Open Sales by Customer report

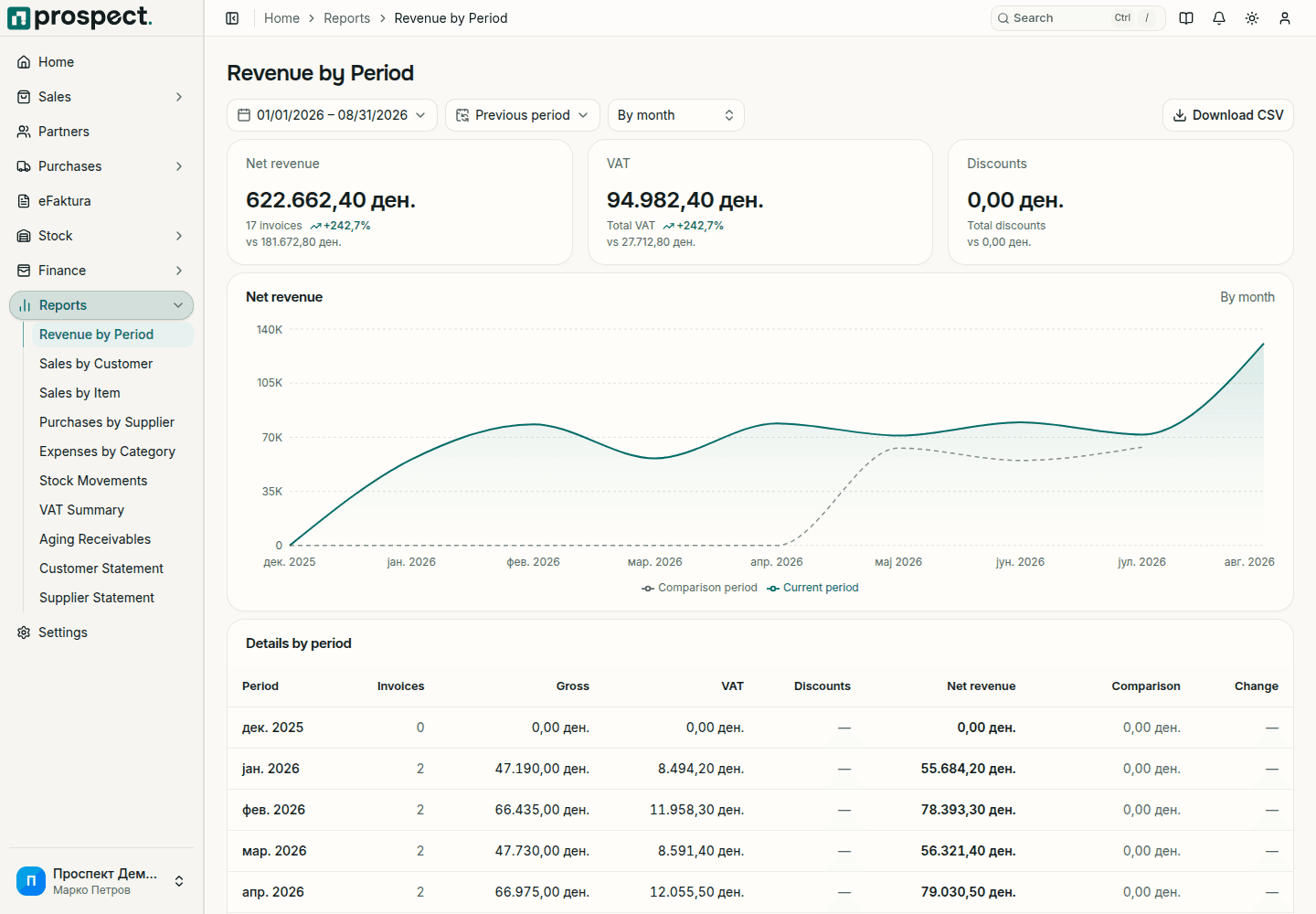(x=96, y=364)
